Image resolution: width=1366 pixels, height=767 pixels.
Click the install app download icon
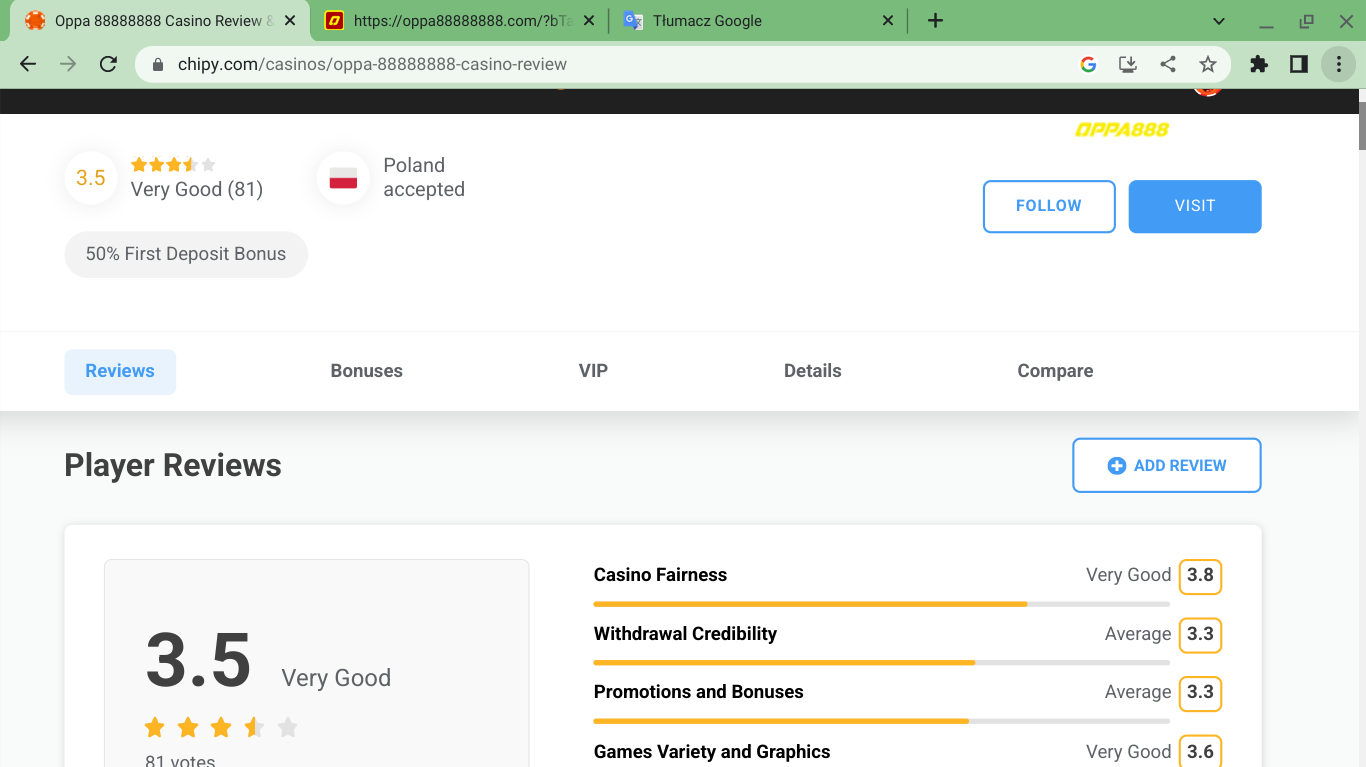(x=1128, y=64)
